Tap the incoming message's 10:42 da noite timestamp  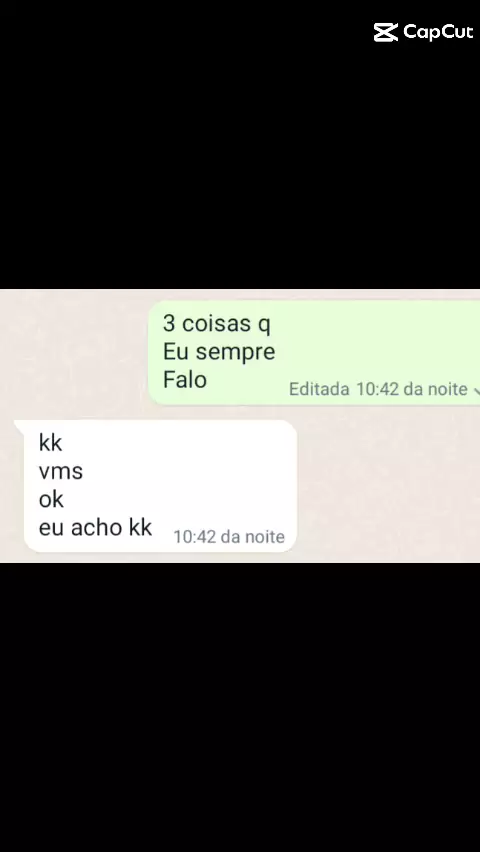[229, 537]
